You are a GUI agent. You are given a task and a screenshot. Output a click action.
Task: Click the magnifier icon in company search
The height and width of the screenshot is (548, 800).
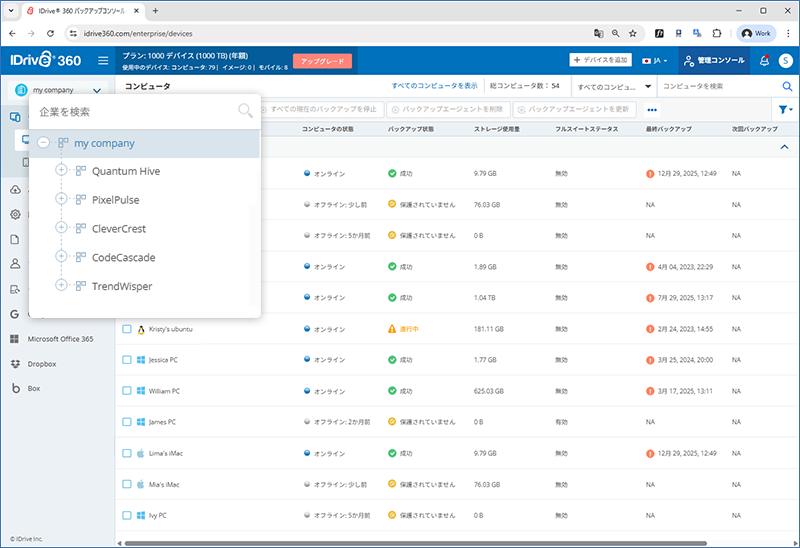pos(245,111)
